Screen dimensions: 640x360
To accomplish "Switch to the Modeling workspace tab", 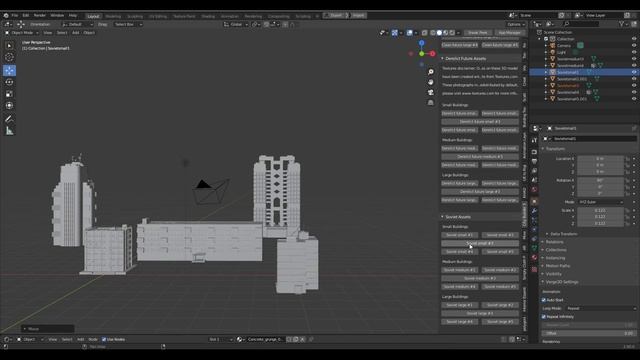I will [x=113, y=16].
